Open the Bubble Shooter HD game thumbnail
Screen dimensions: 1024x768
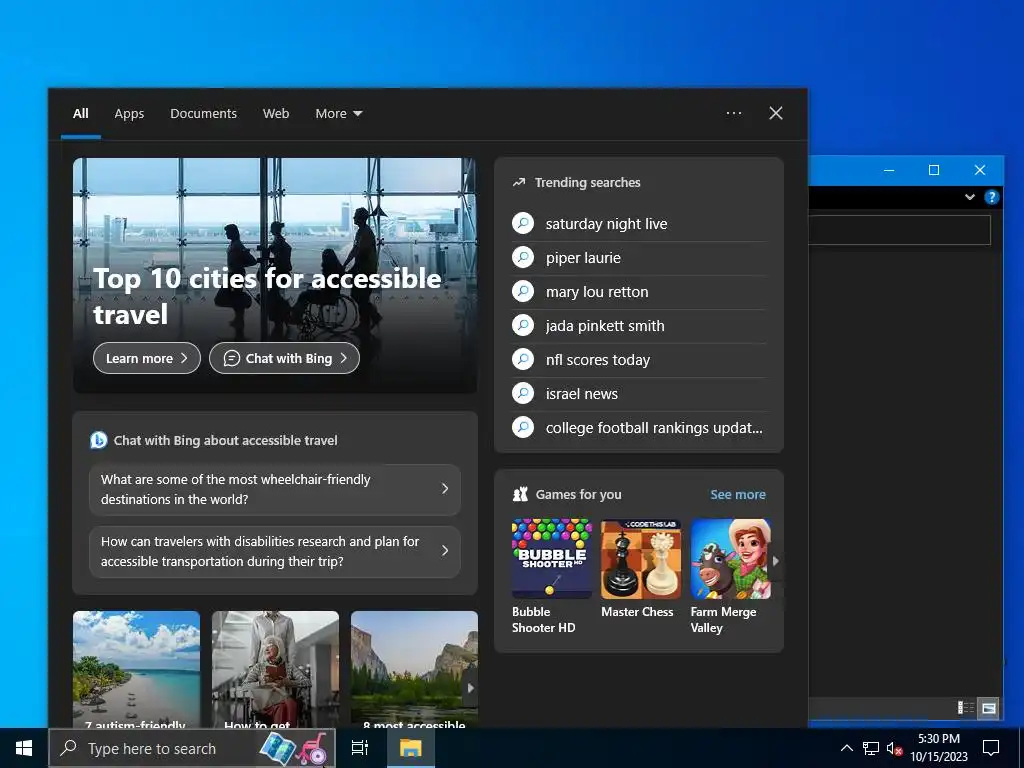552,559
